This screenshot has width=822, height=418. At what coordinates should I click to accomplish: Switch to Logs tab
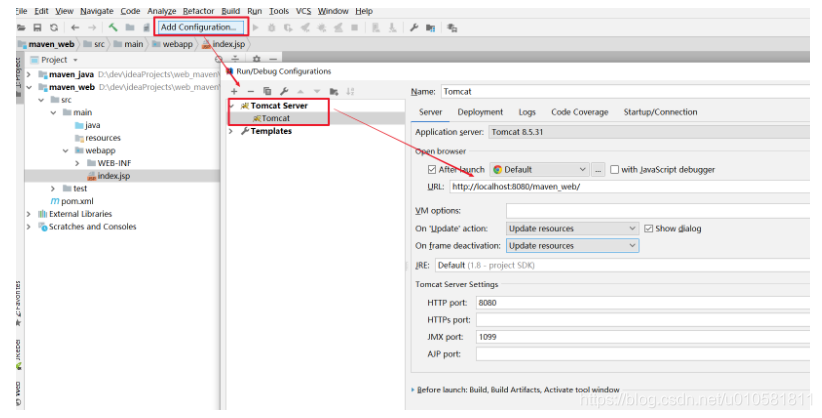pyautogui.click(x=527, y=112)
